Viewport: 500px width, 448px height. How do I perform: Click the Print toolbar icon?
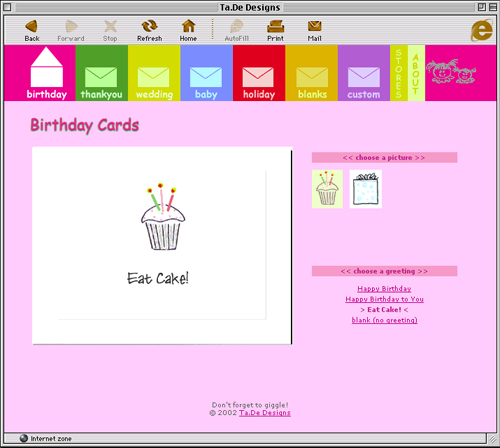pyautogui.click(x=275, y=26)
